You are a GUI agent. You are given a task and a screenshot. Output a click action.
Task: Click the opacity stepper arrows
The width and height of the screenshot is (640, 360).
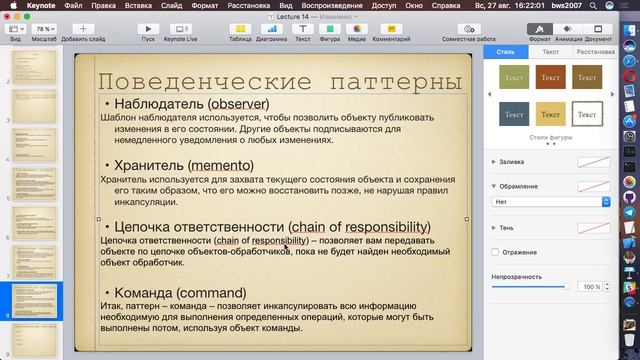click(x=607, y=287)
